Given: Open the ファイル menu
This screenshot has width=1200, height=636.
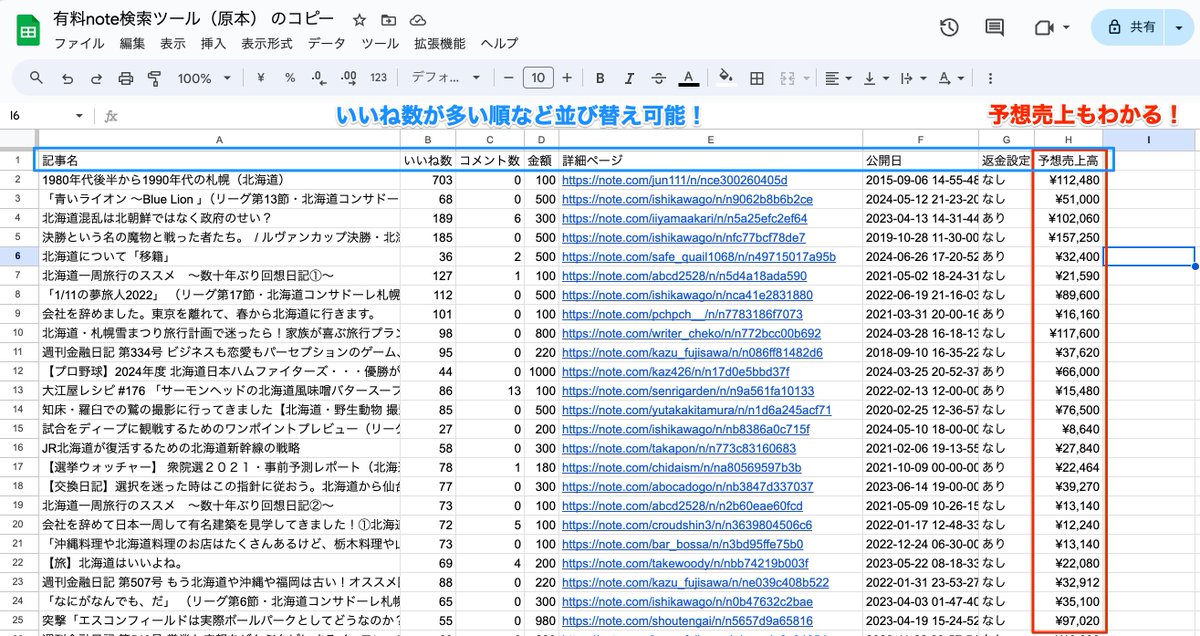Looking at the screenshot, I should click(x=79, y=44).
